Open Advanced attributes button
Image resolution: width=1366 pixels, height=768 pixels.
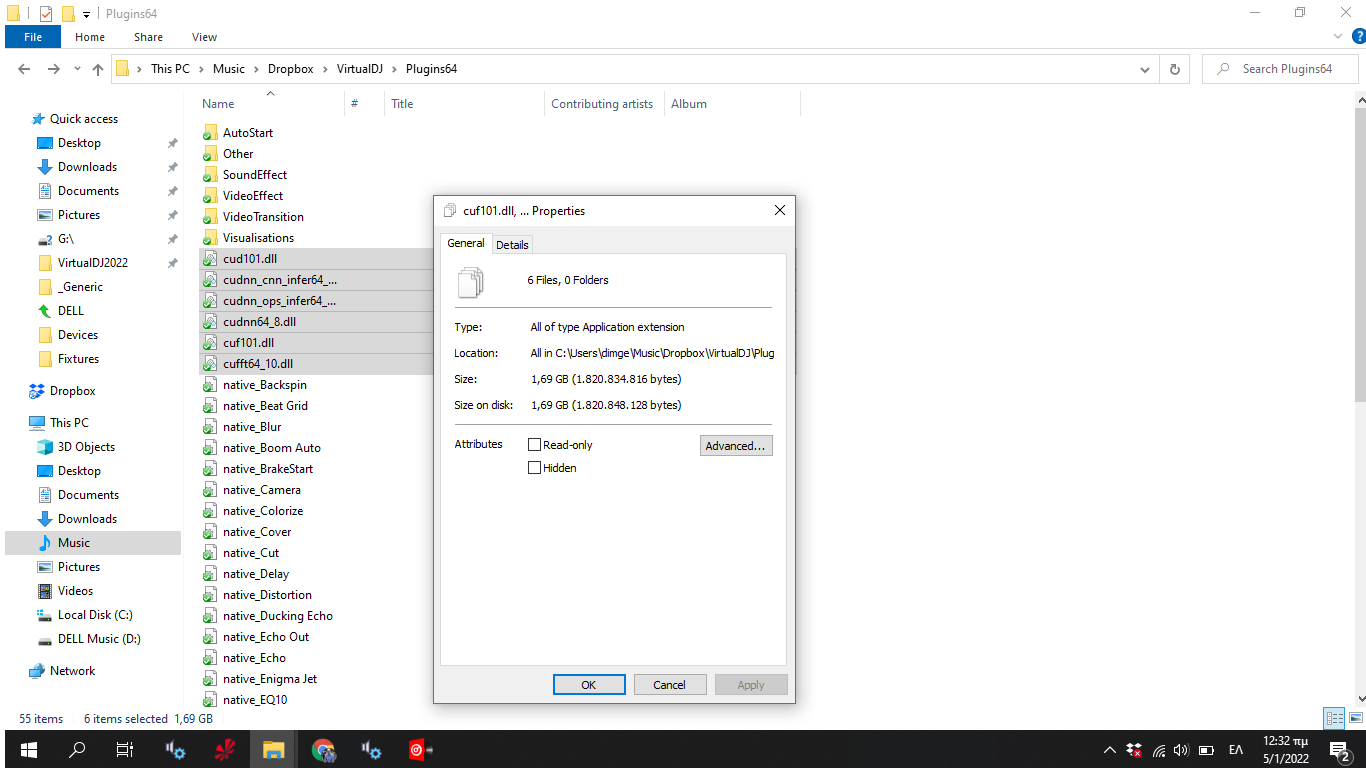736,446
